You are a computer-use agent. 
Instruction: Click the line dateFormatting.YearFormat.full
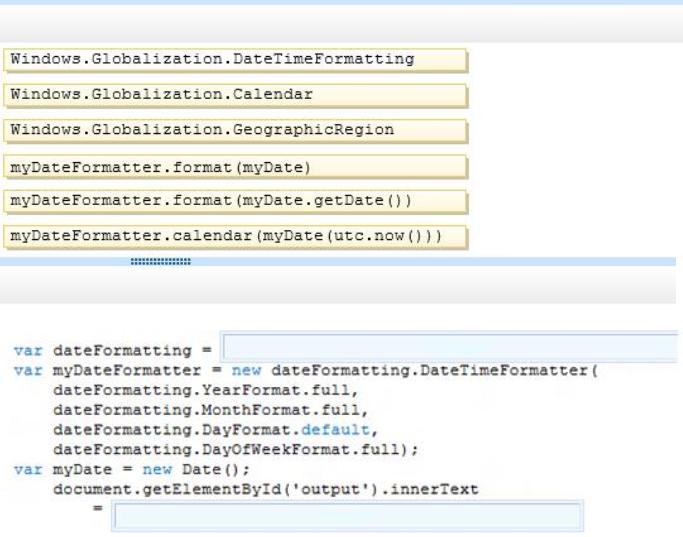tap(205, 390)
